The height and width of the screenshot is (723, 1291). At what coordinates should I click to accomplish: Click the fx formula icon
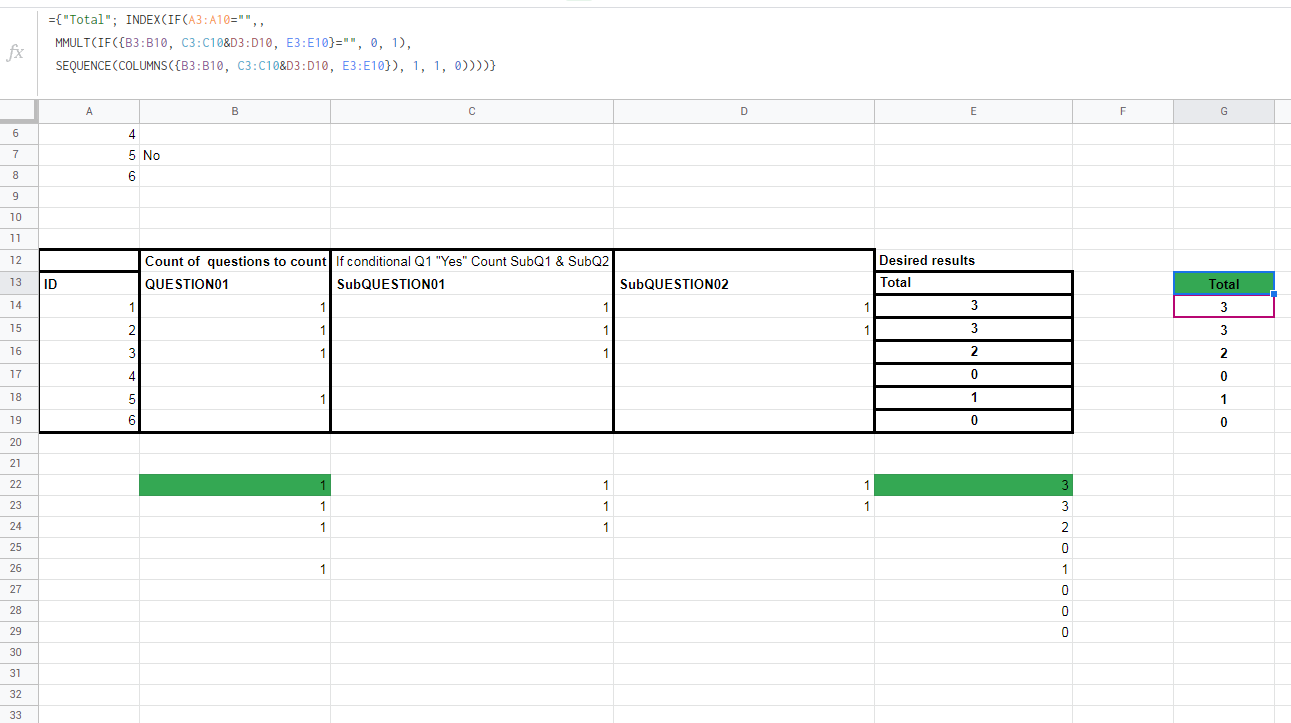point(15,53)
